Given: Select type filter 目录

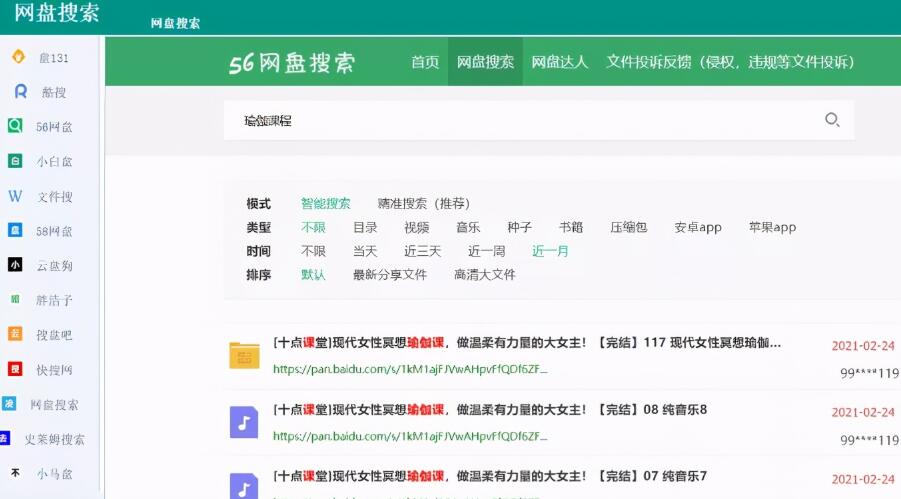Looking at the screenshot, I should [365, 227].
